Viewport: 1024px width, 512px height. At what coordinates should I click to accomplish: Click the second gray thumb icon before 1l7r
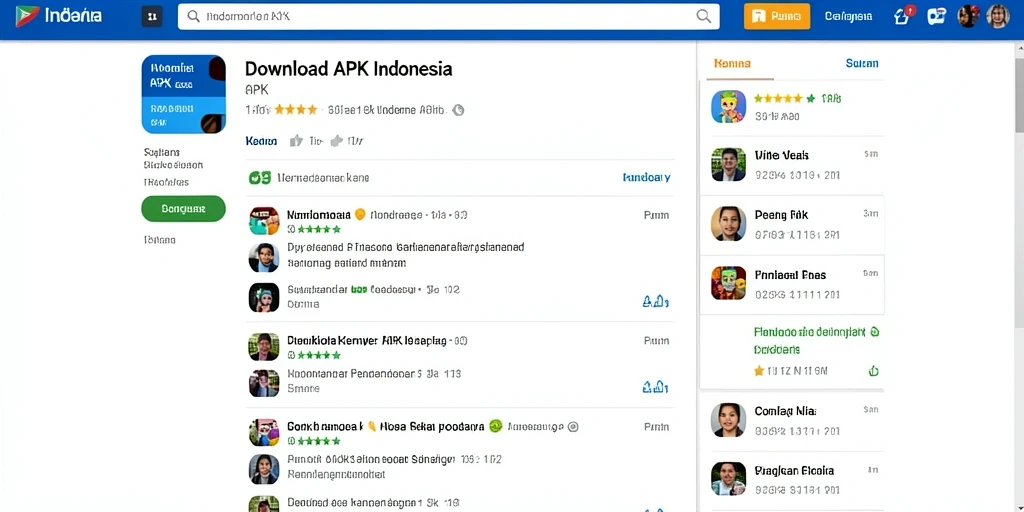[x=337, y=140]
